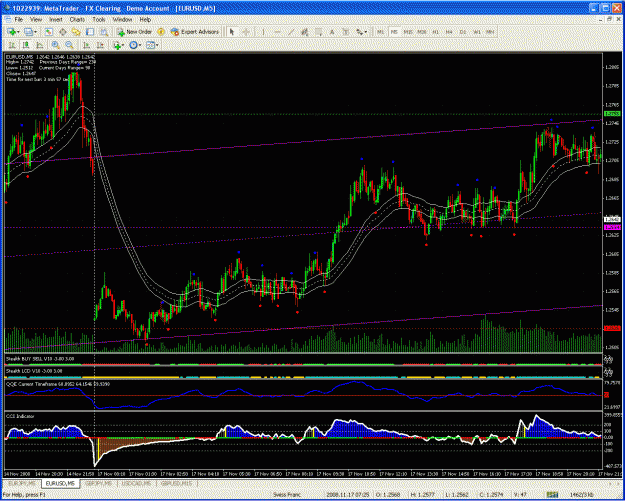This screenshot has height=501, width=625.
Task: Switch to the GBPJPY,M5 chart tab
Action: pyautogui.click(x=99, y=483)
